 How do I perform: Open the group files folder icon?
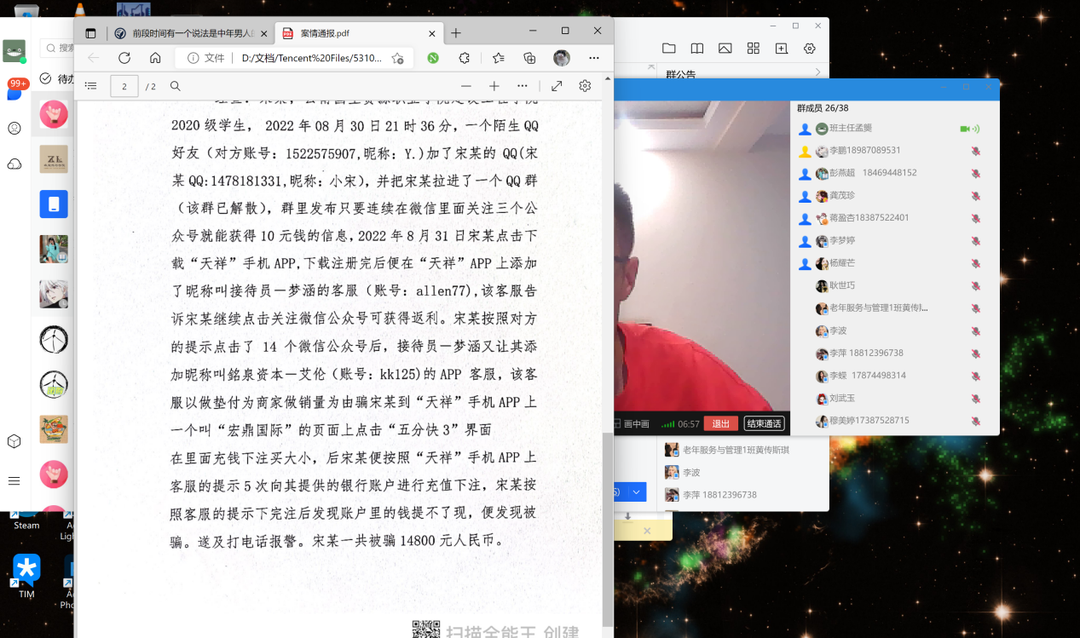[669, 48]
